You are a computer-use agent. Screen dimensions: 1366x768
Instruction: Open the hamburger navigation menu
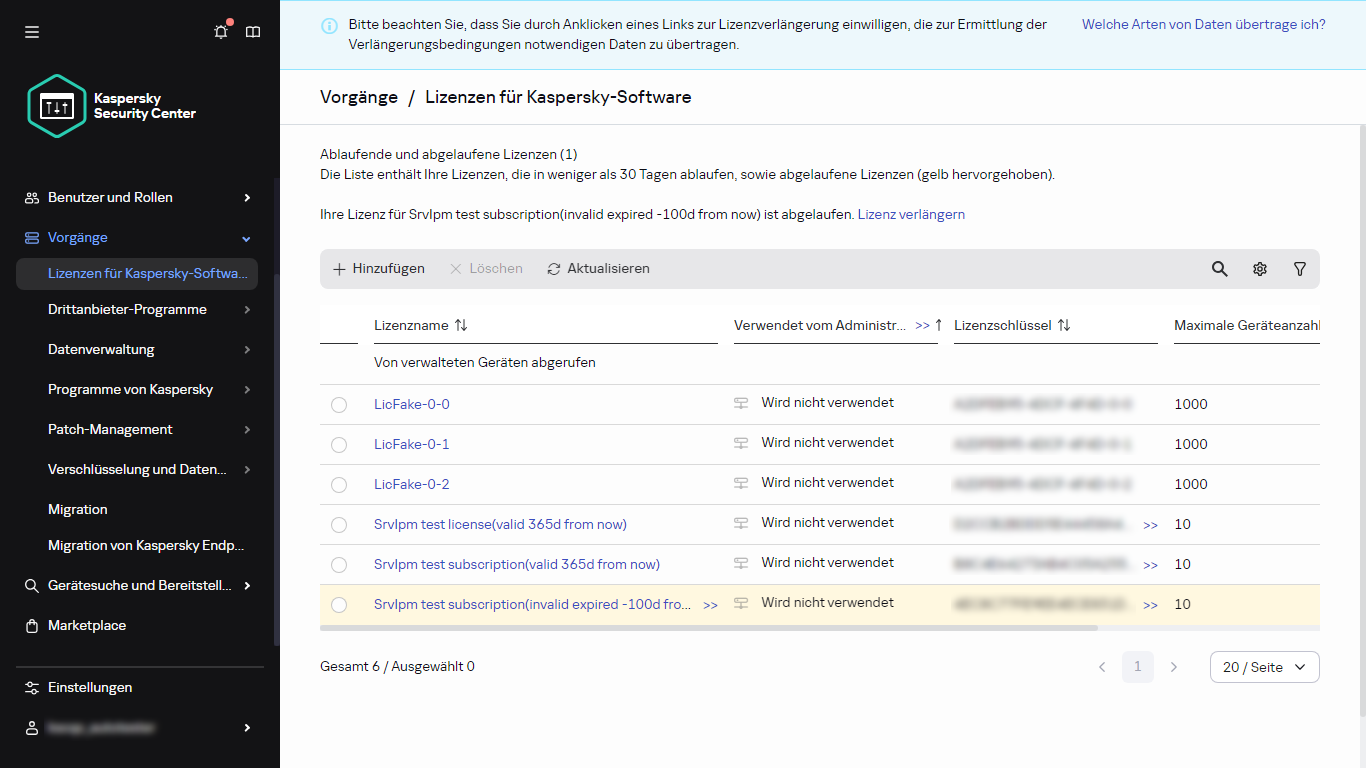32,32
